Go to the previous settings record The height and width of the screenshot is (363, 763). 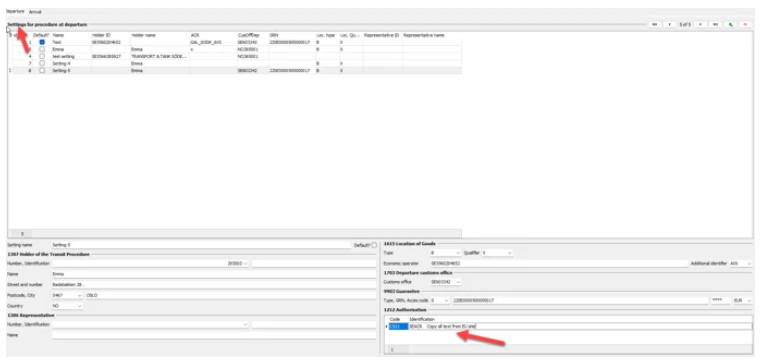(670, 24)
